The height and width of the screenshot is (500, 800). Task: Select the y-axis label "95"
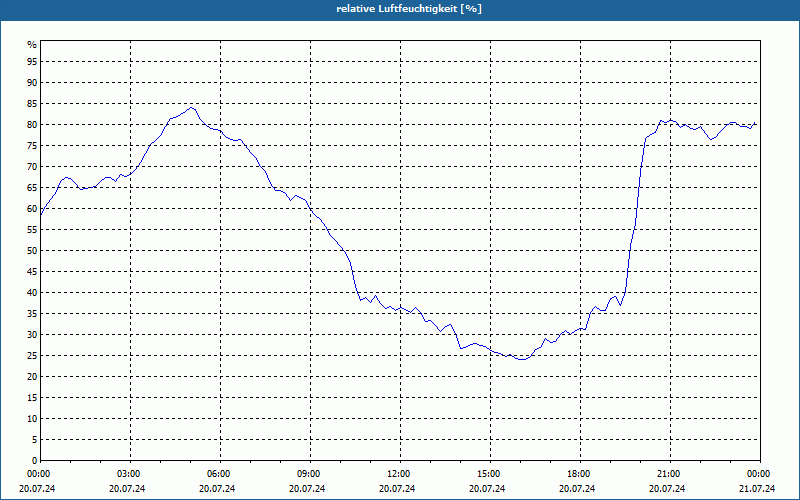[x=32, y=62]
